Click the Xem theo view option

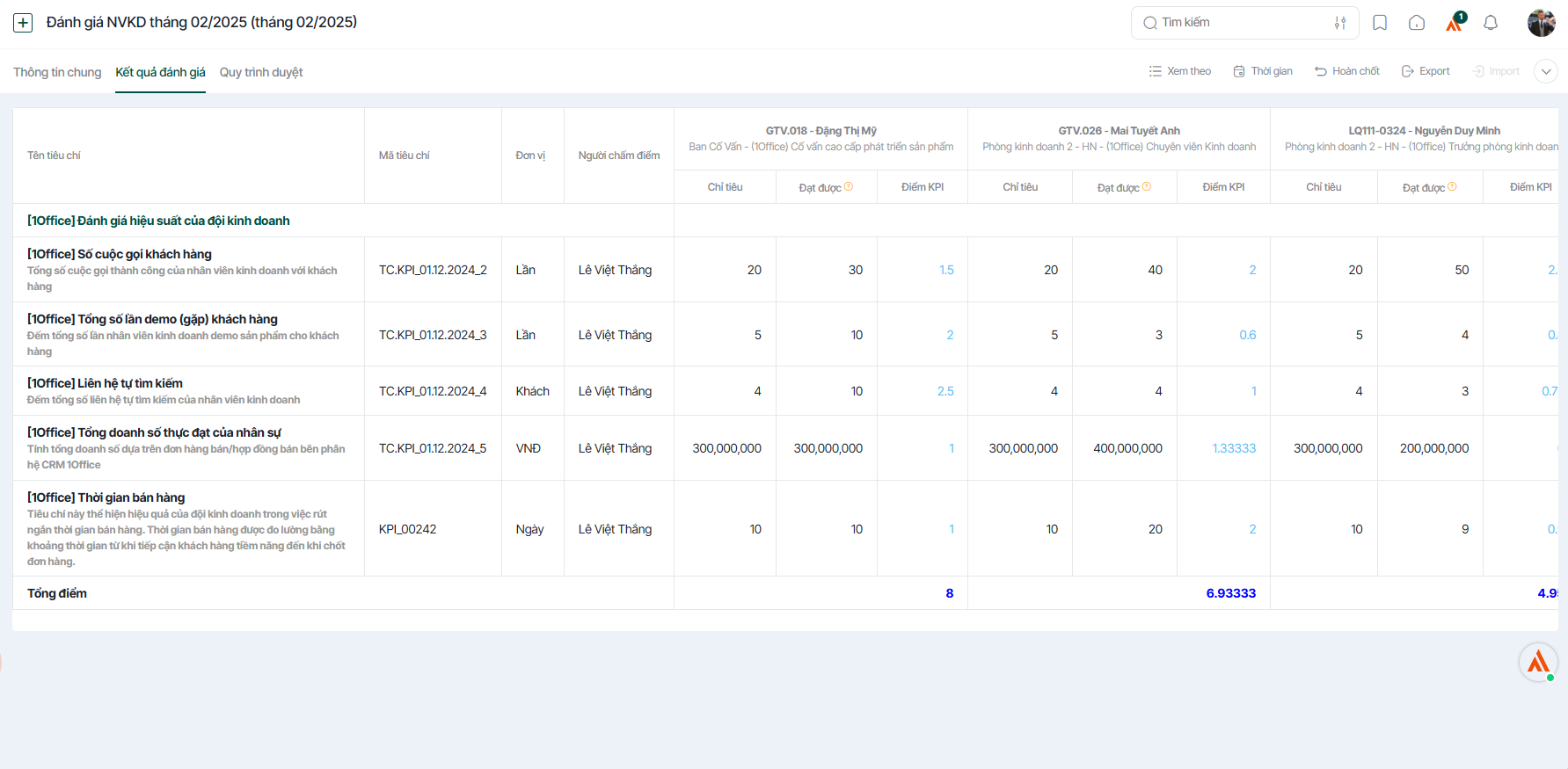[1179, 71]
